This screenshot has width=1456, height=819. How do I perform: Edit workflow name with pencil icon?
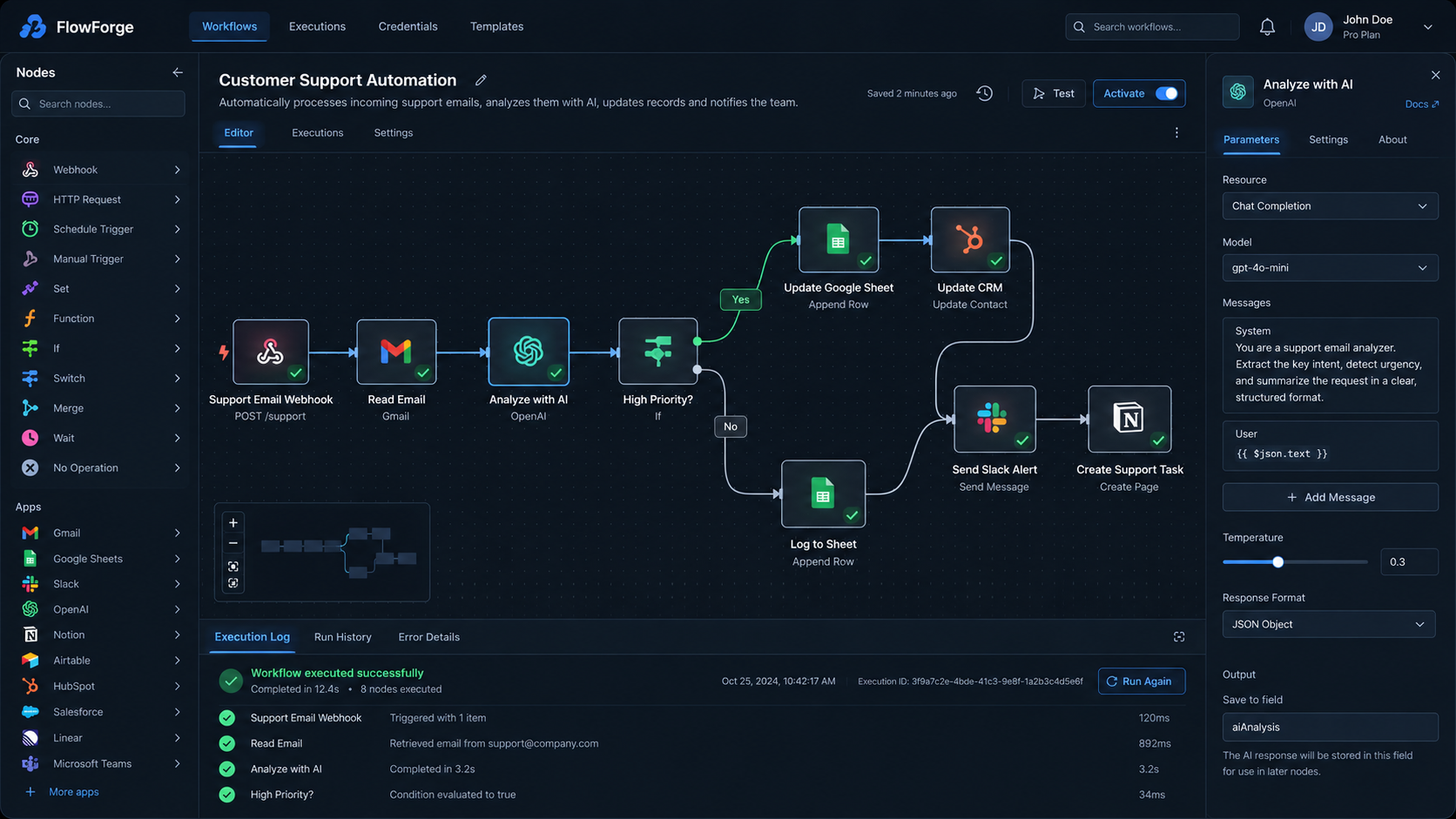[x=481, y=80]
